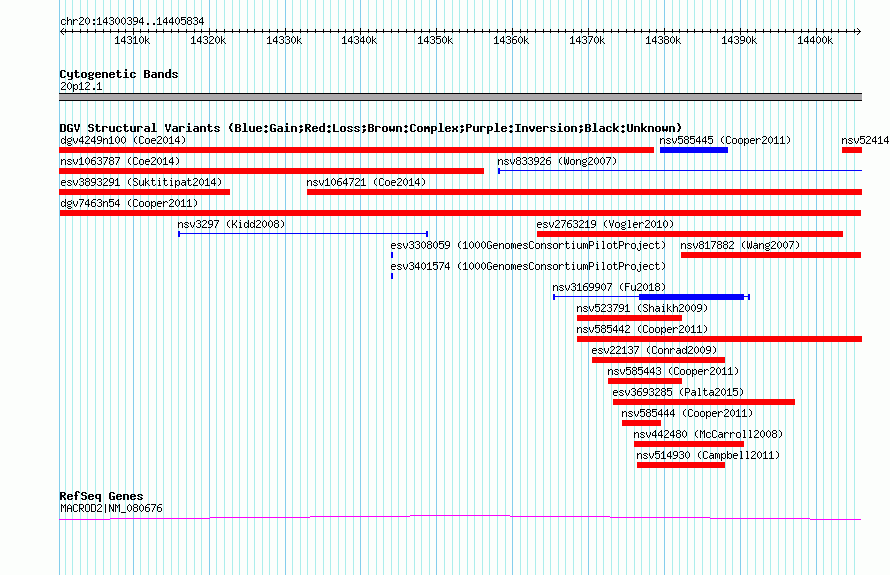Viewport: 890px width, 575px height.
Task: Click the 14400k ruler tick label
Action: [816, 40]
